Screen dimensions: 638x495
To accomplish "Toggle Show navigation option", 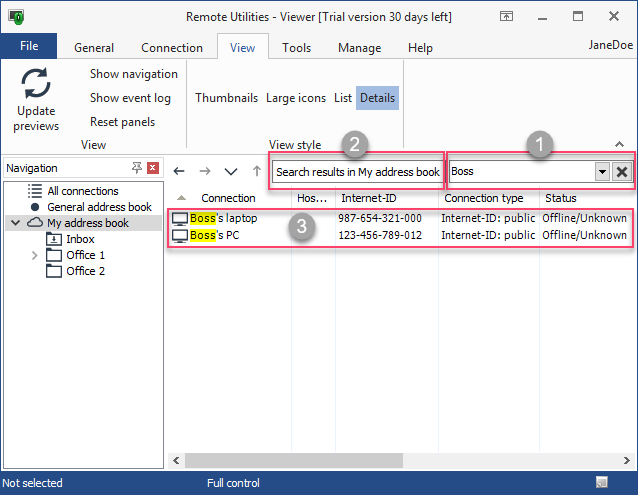I will click(133, 74).
